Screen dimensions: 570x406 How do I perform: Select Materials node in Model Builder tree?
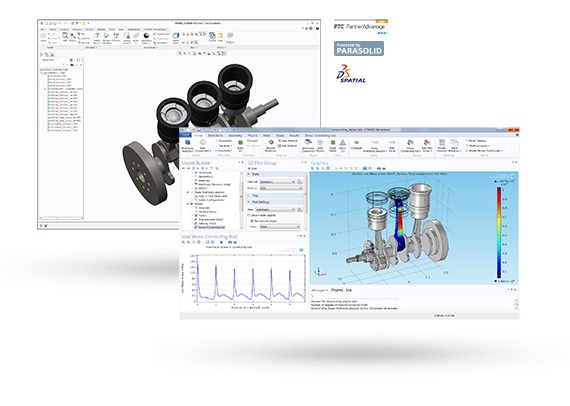[x=201, y=180]
